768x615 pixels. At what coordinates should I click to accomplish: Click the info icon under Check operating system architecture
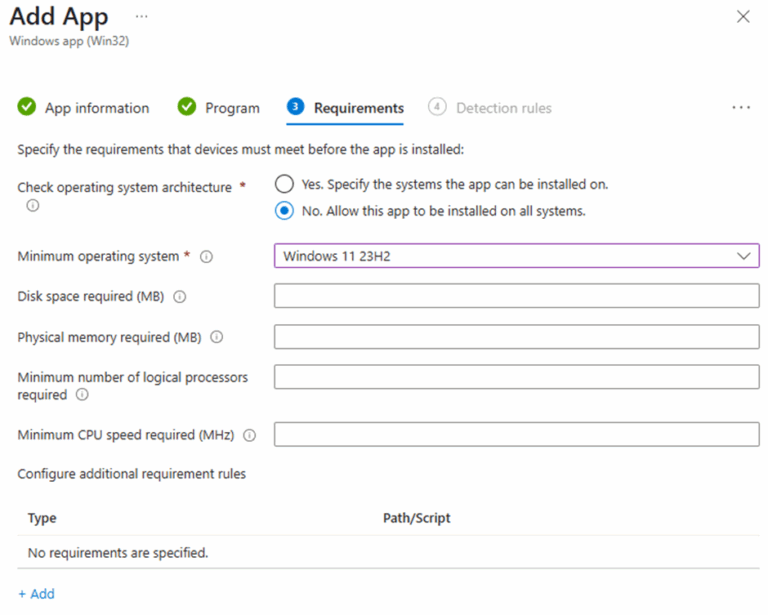[33, 205]
